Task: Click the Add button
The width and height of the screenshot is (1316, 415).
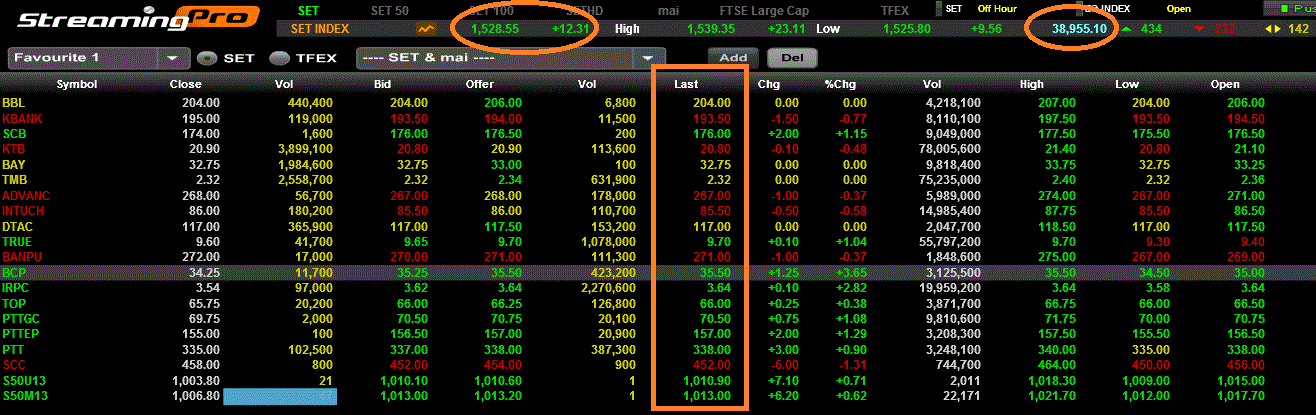Action: [x=733, y=58]
